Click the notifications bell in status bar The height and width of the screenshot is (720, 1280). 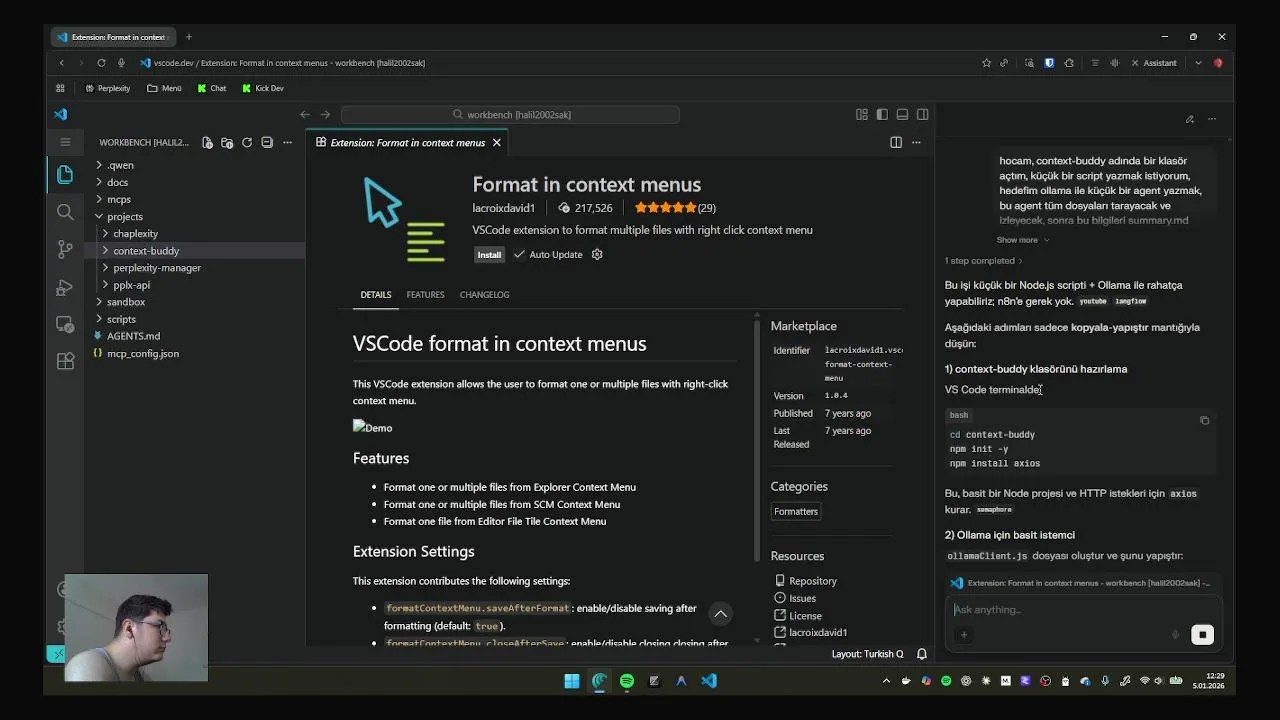[x=922, y=654]
